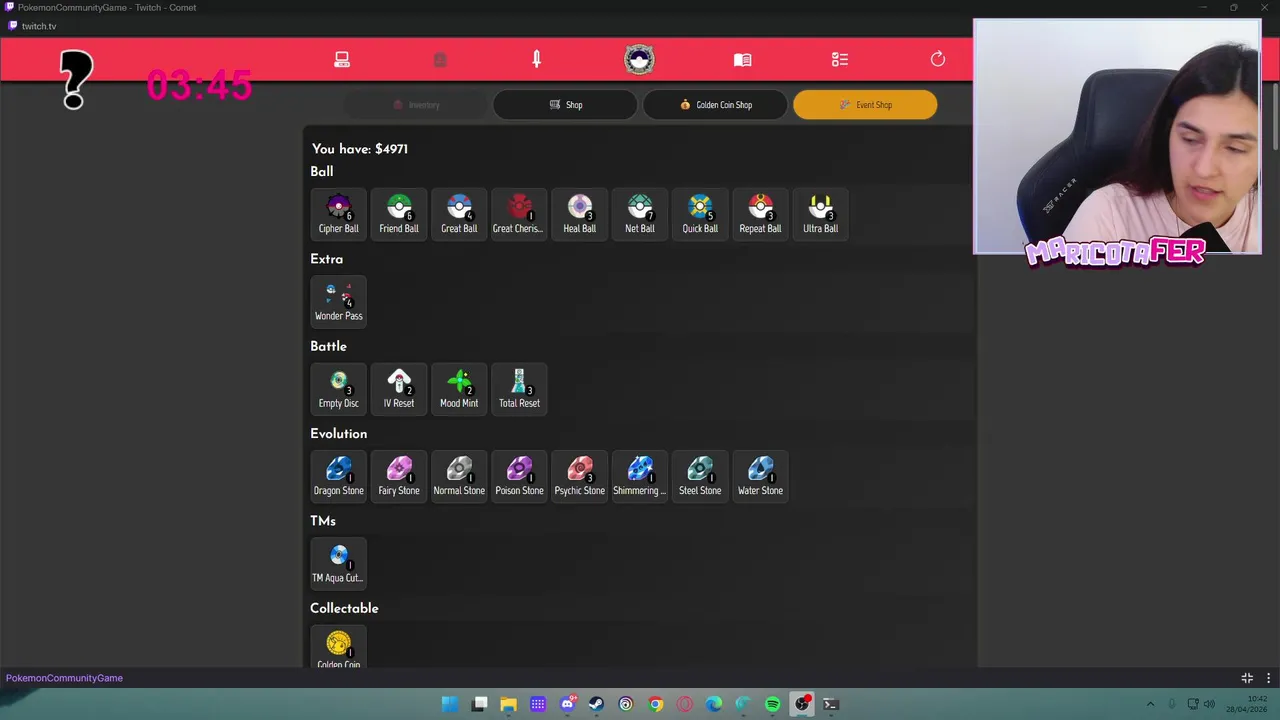This screenshot has width=1280, height=720.
Task: Open Spotify from the taskbar
Action: [772, 704]
